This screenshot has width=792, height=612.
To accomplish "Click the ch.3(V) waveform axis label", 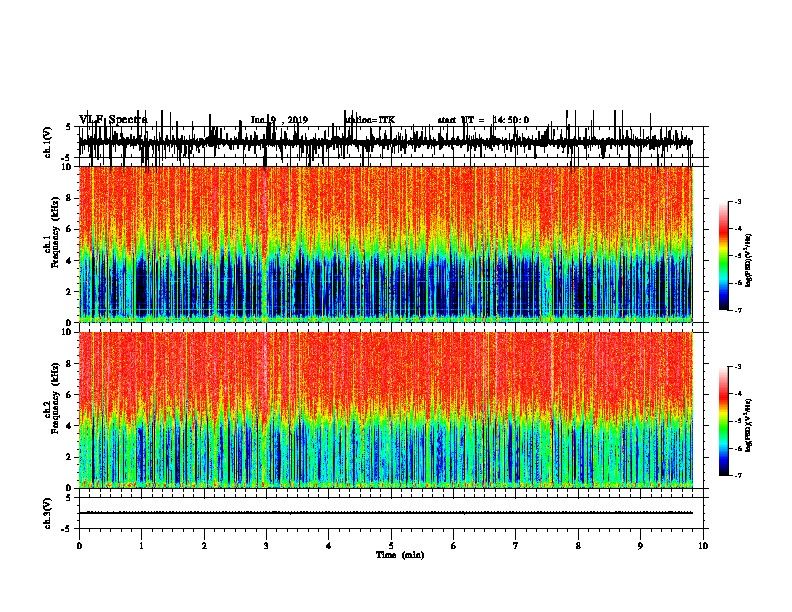I will [x=48, y=513].
